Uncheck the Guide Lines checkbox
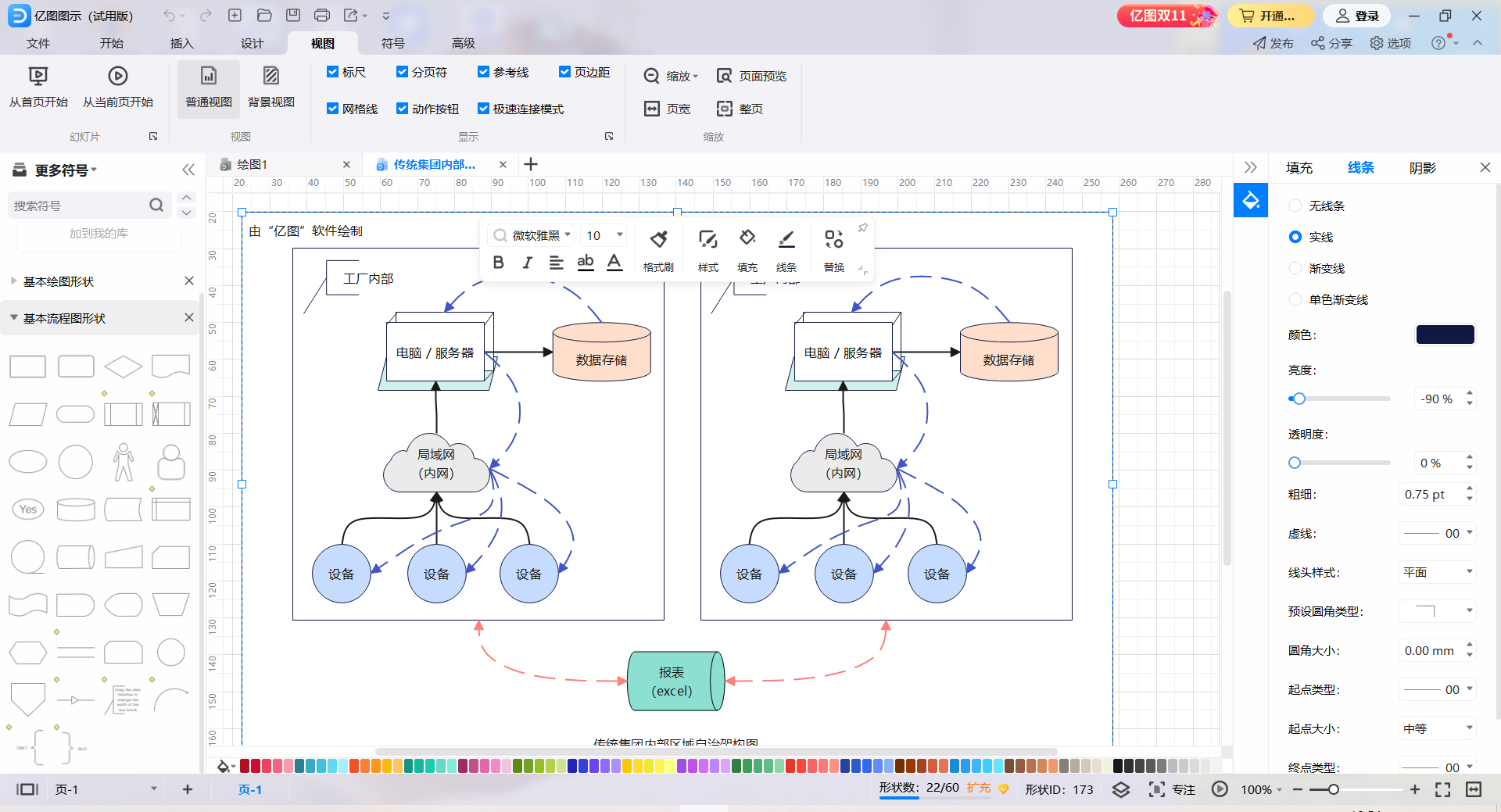Screen dimensions: 1501x812 coord(483,72)
